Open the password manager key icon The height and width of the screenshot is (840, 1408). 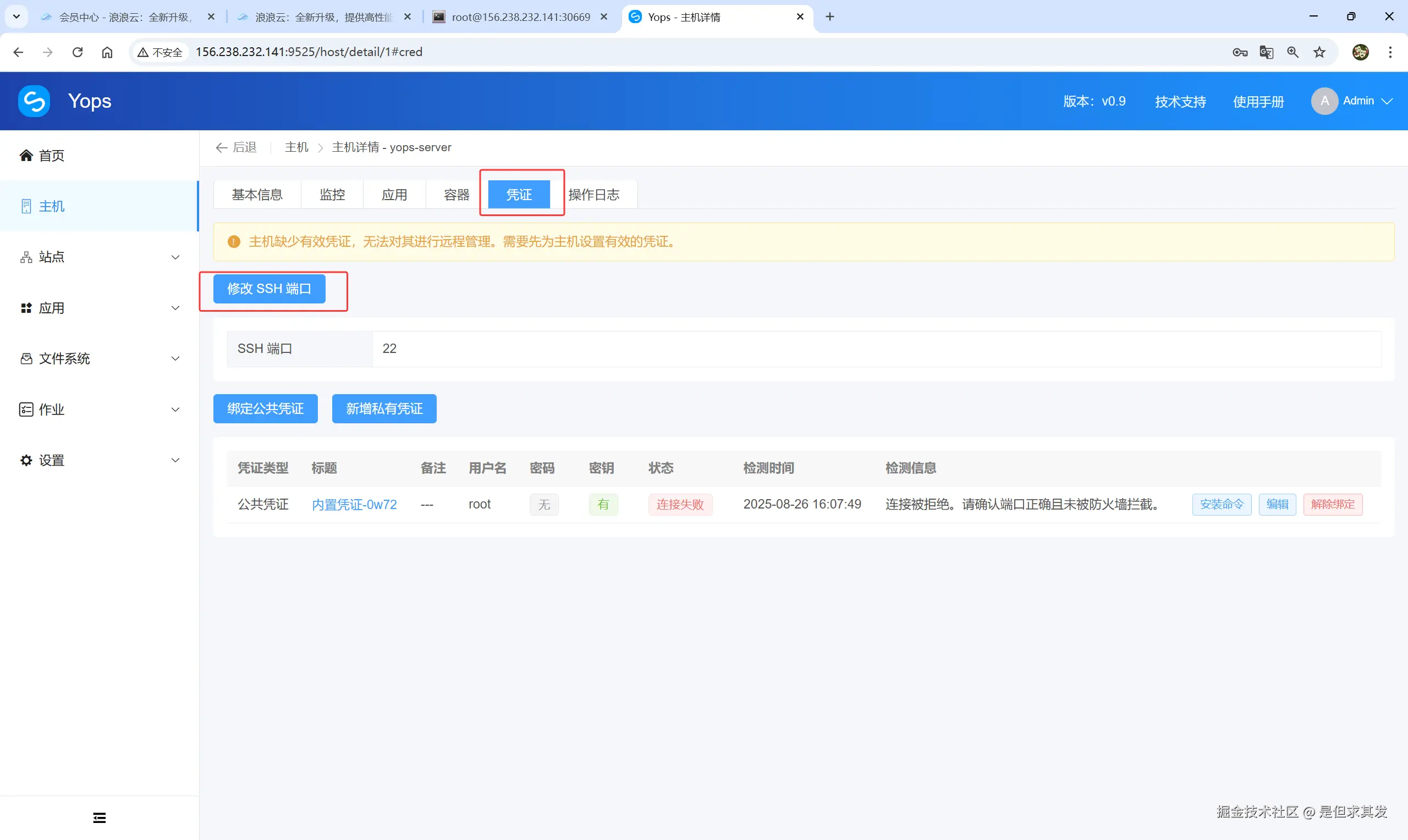(x=1239, y=52)
